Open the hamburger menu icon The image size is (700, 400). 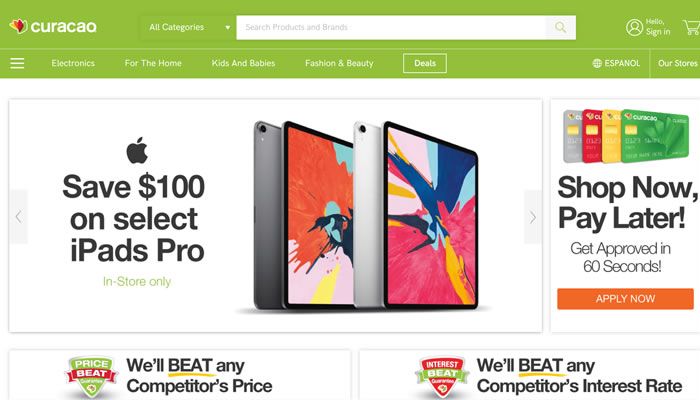(17, 63)
